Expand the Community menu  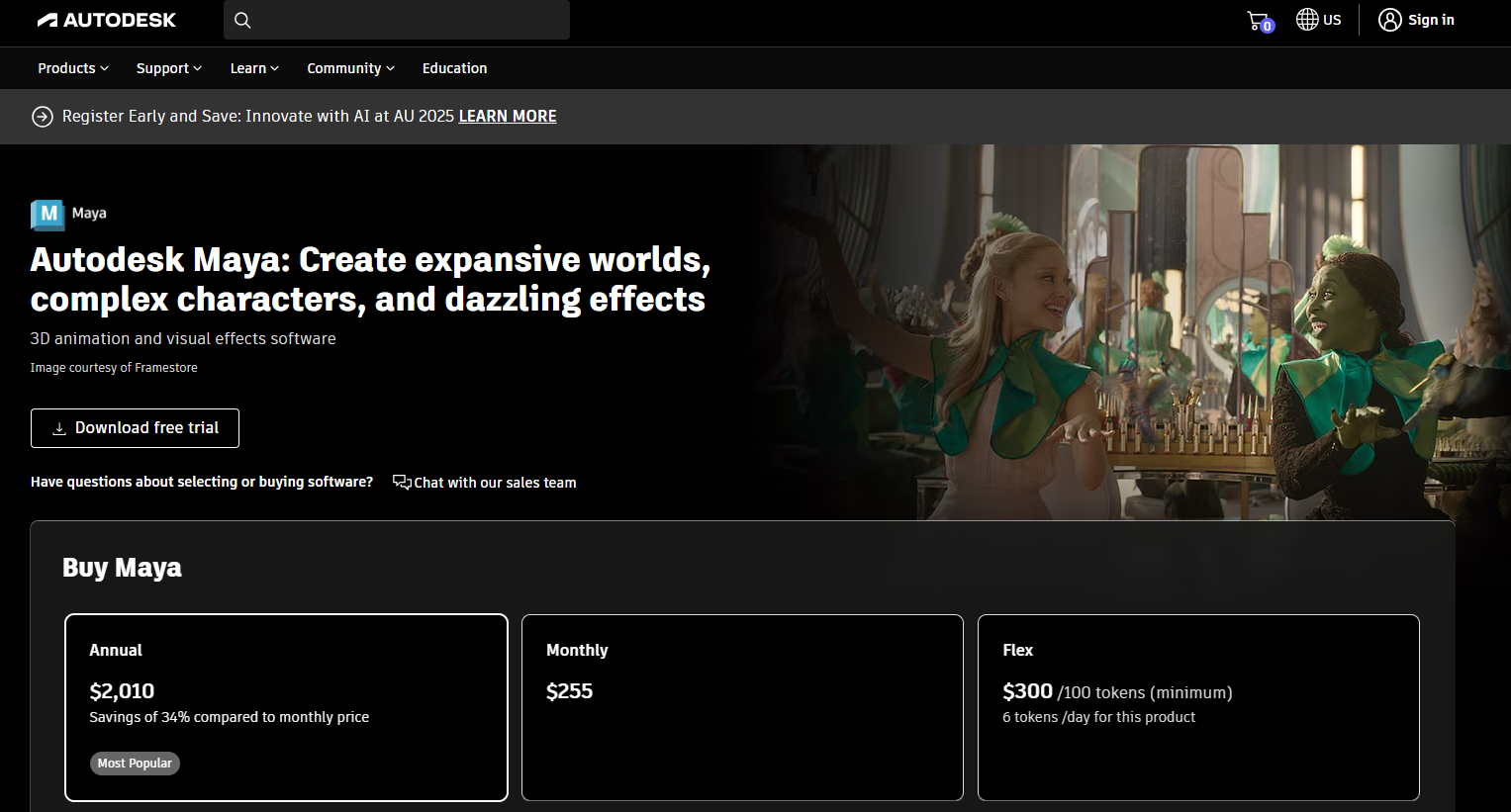(351, 68)
